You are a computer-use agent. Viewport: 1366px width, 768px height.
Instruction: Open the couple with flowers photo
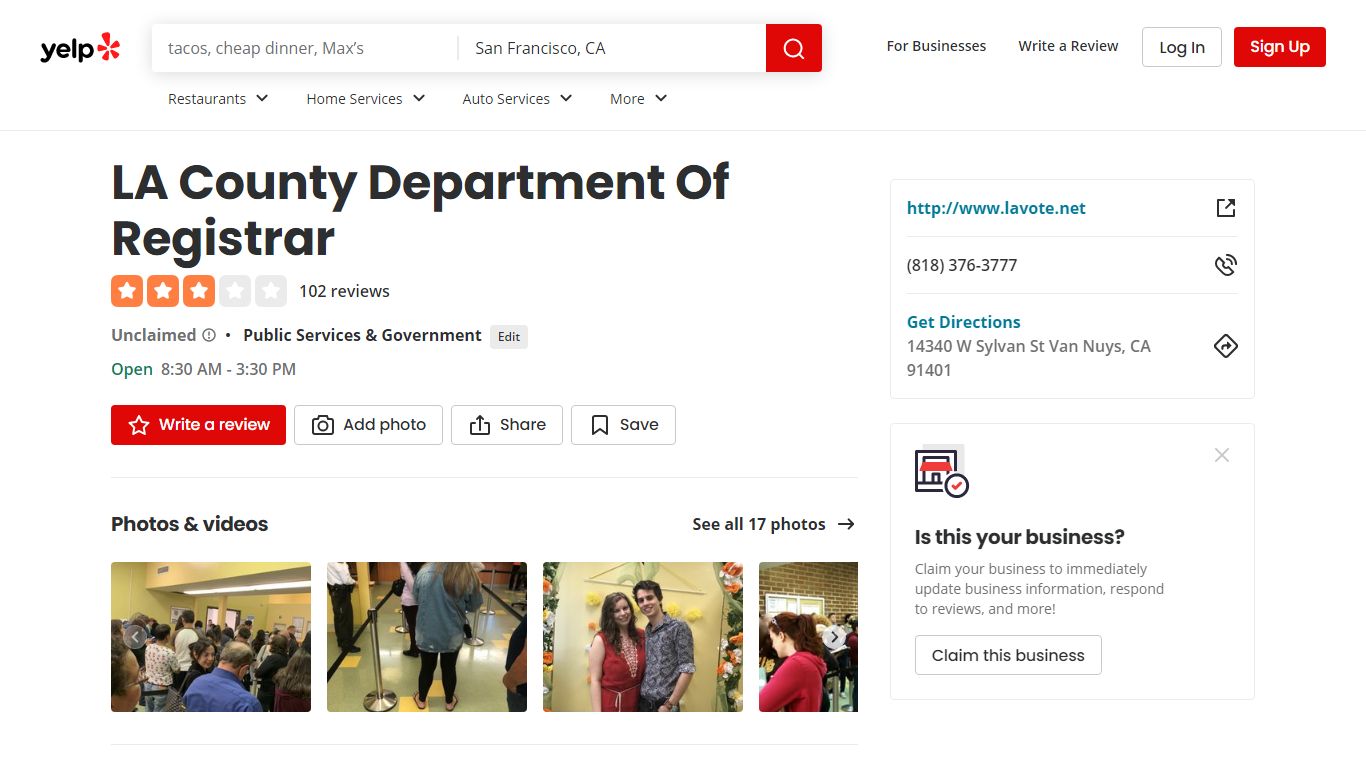pyautogui.click(x=643, y=637)
